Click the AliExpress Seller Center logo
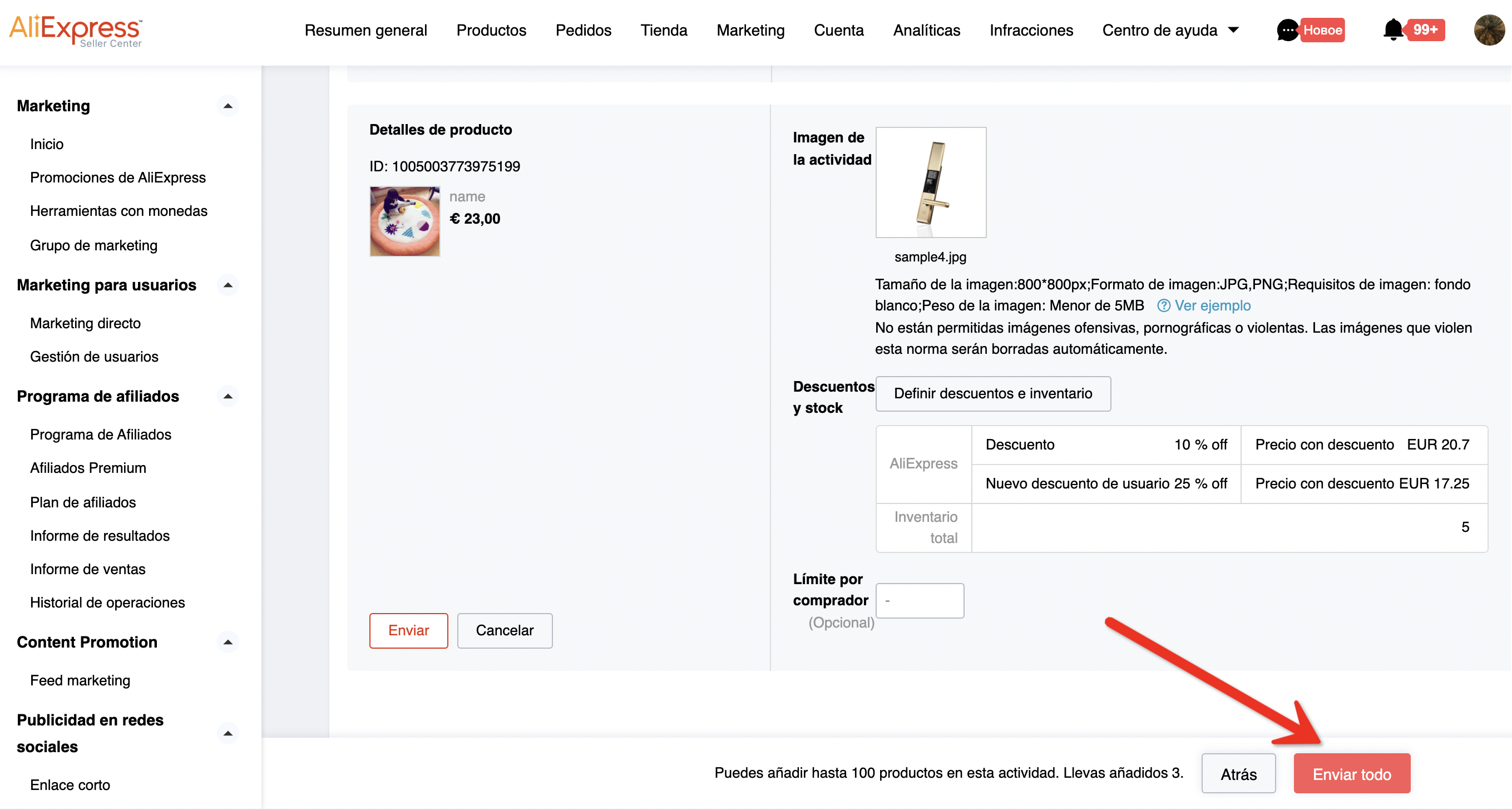Viewport: 1512px width, 810px height. pos(75,31)
